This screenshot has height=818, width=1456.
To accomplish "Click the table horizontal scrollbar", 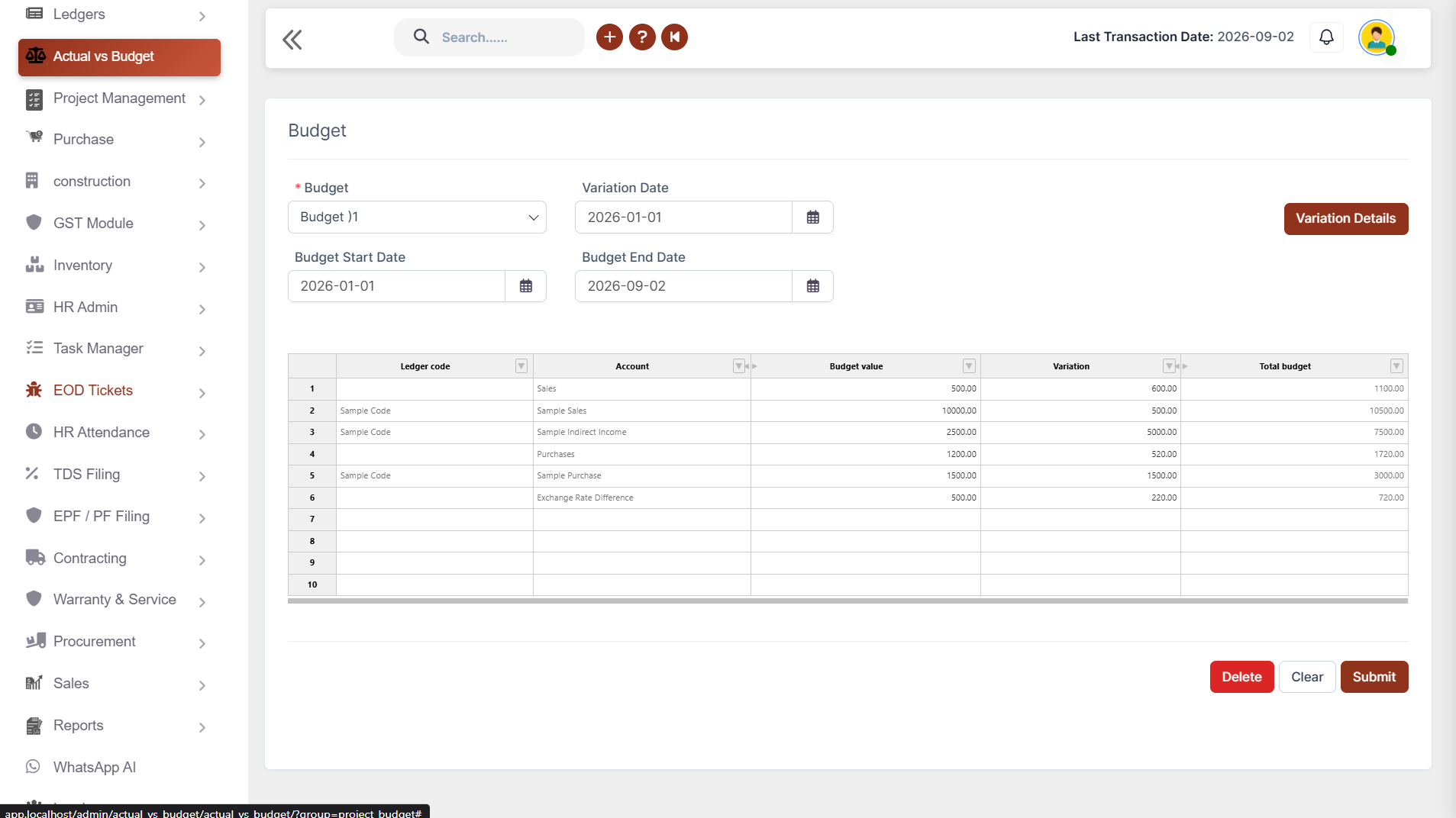I will (x=847, y=601).
